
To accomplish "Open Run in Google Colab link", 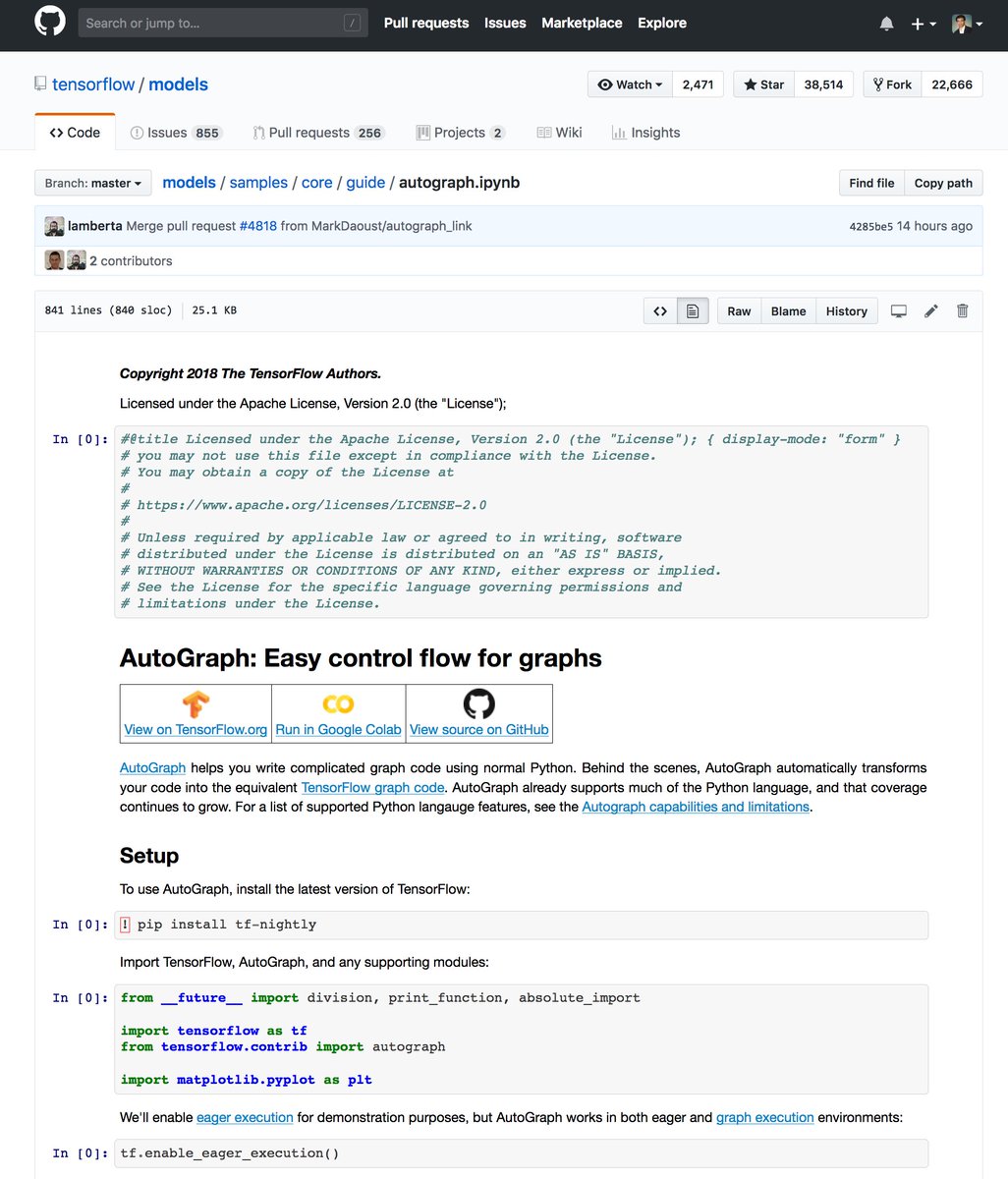I will click(338, 729).
